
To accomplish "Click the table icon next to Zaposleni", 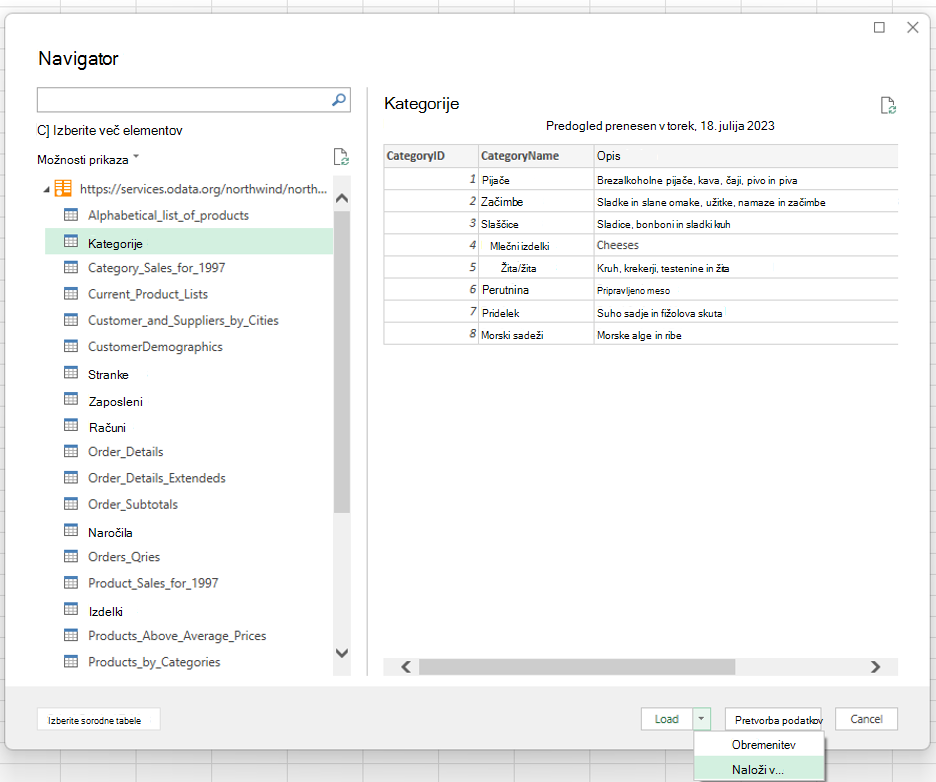I will [71, 399].
